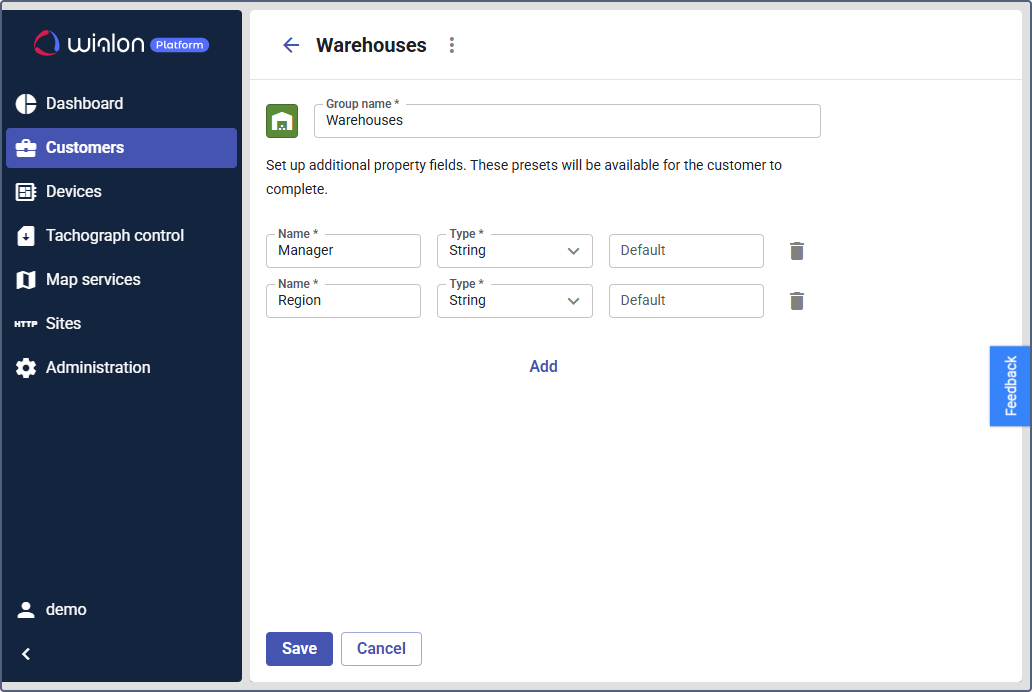Viewport: 1032px width, 692px height.
Task: Delete the Manager property row
Action: click(796, 251)
